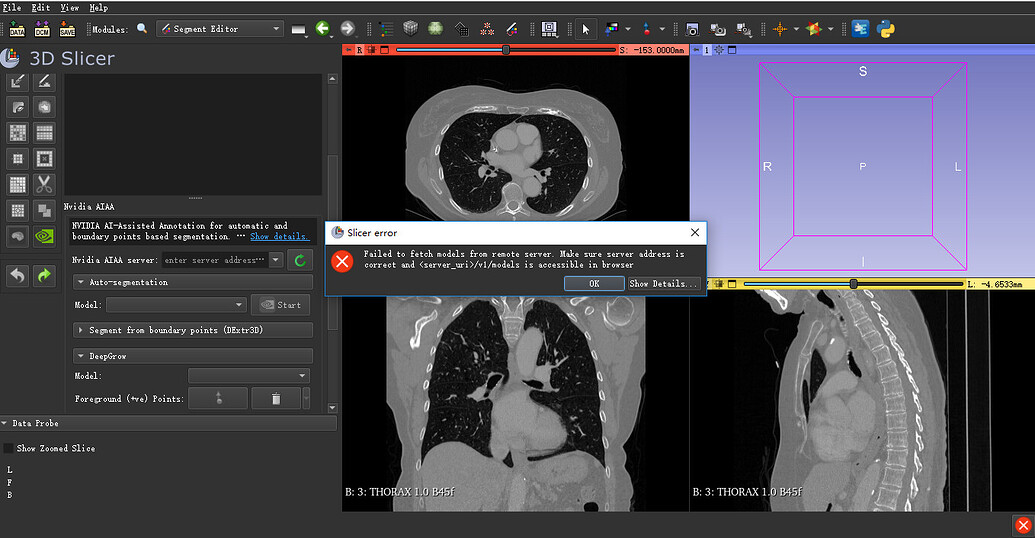Open the Help menu
1035x538 pixels.
pyautogui.click(x=98, y=7)
